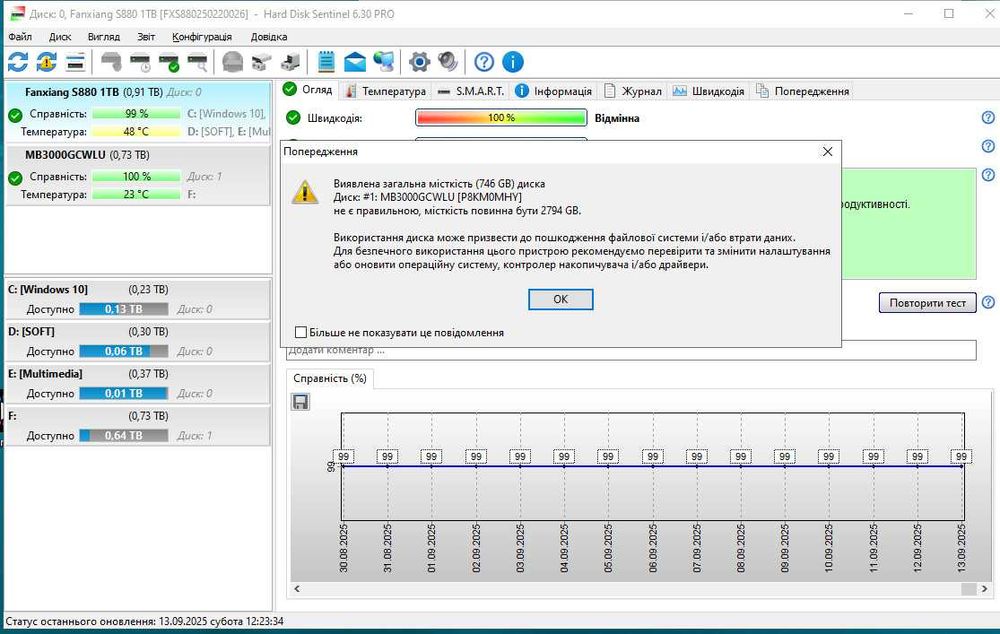Switch to the Попередження tab
Viewport: 1000px width, 634px height.
802,91
